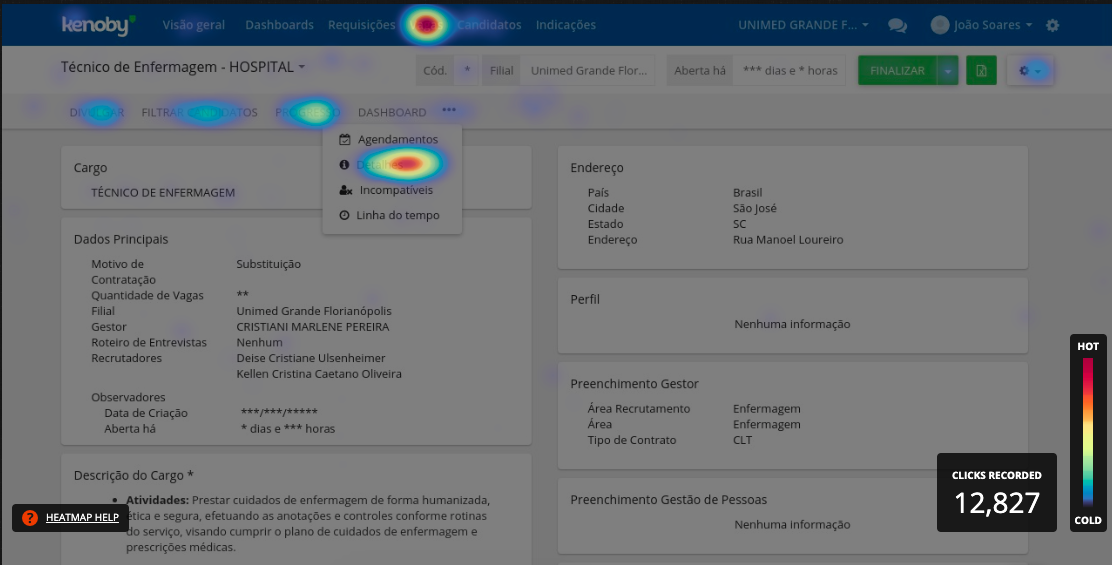Screen dimensions: 1112x565
Task: Click the settings gear in top bar
Action: (1052, 25)
